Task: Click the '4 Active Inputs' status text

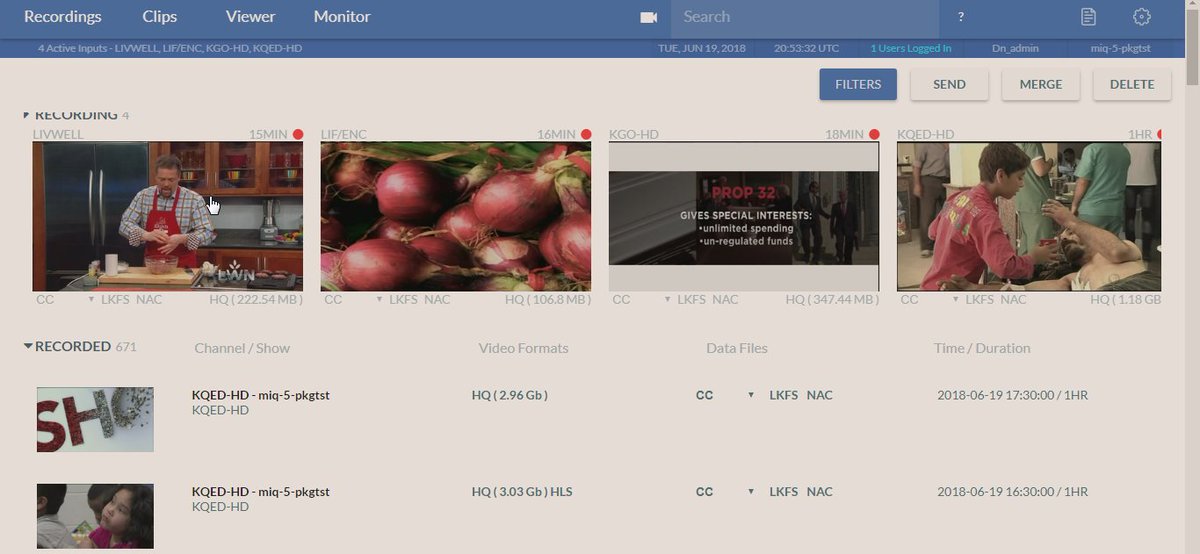Action: 170,48
